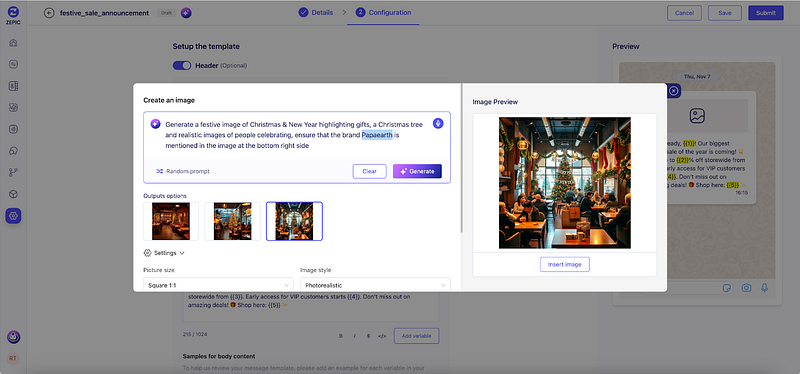The height and width of the screenshot is (374, 800).
Task: Open the Image style Photorealistic dropdown
Action: (x=375, y=285)
